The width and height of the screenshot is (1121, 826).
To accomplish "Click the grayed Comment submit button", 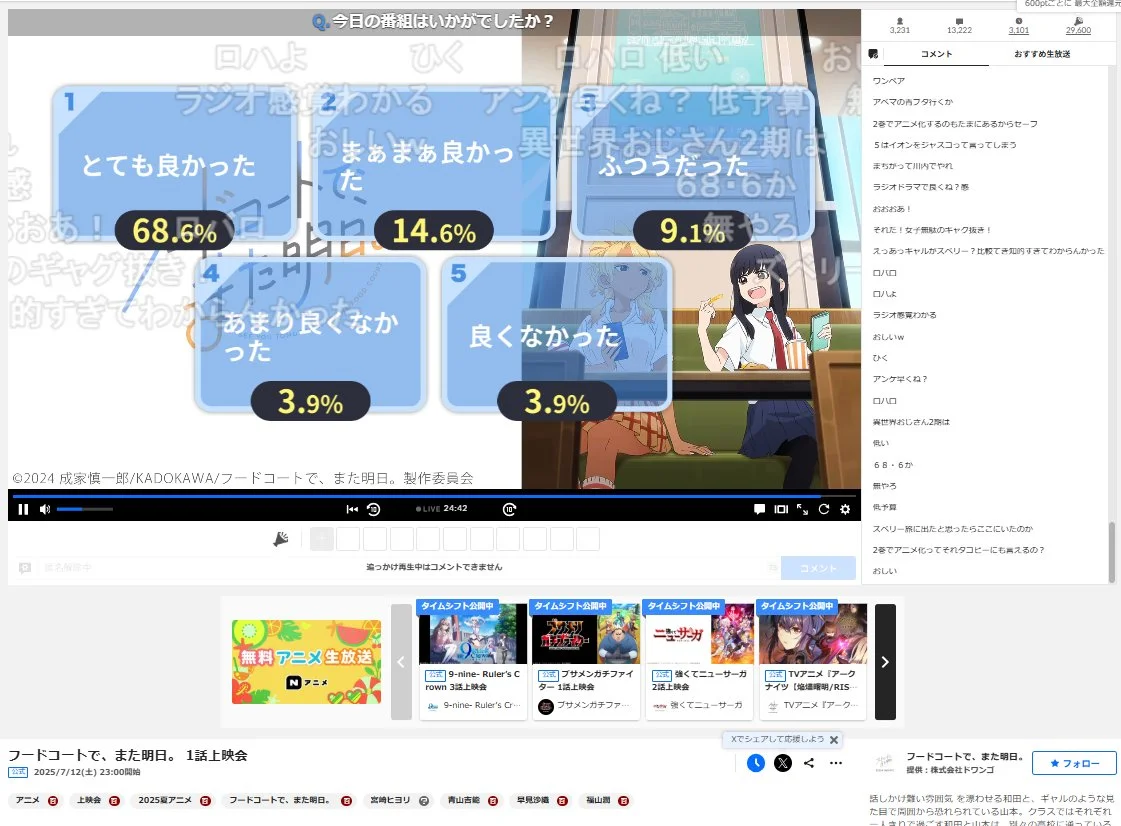I will (x=818, y=568).
